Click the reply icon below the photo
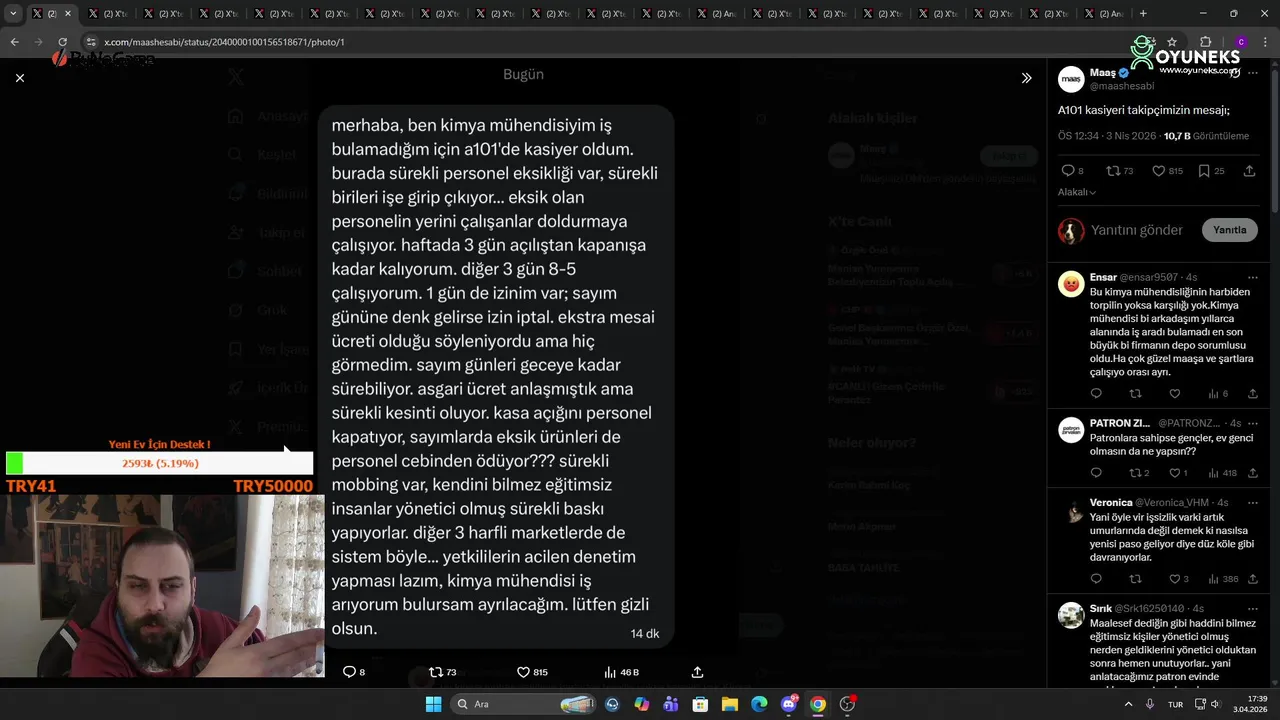 click(349, 672)
